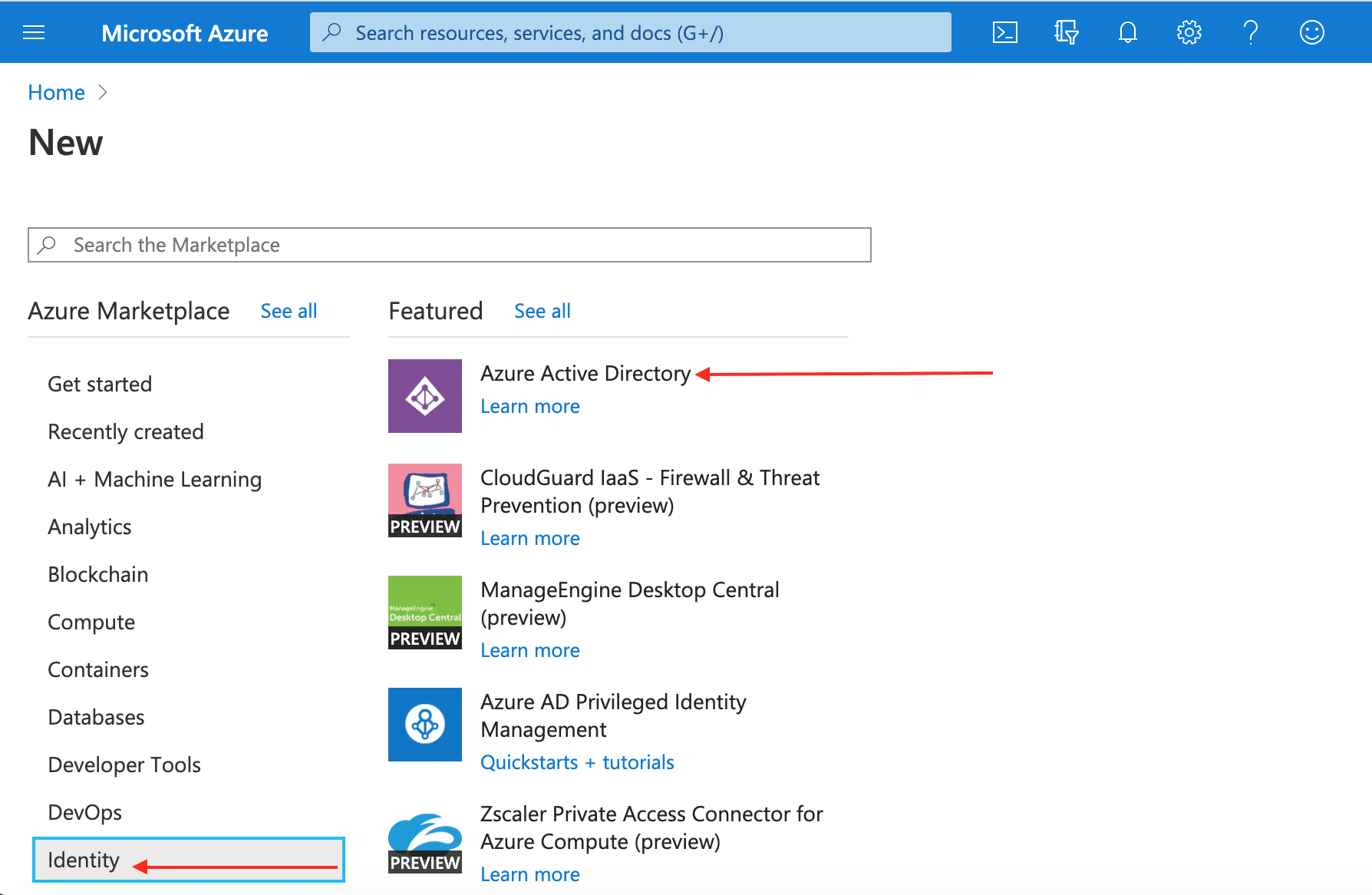Open the Quickstarts + tutorials link
The image size is (1372, 895).
click(577, 762)
